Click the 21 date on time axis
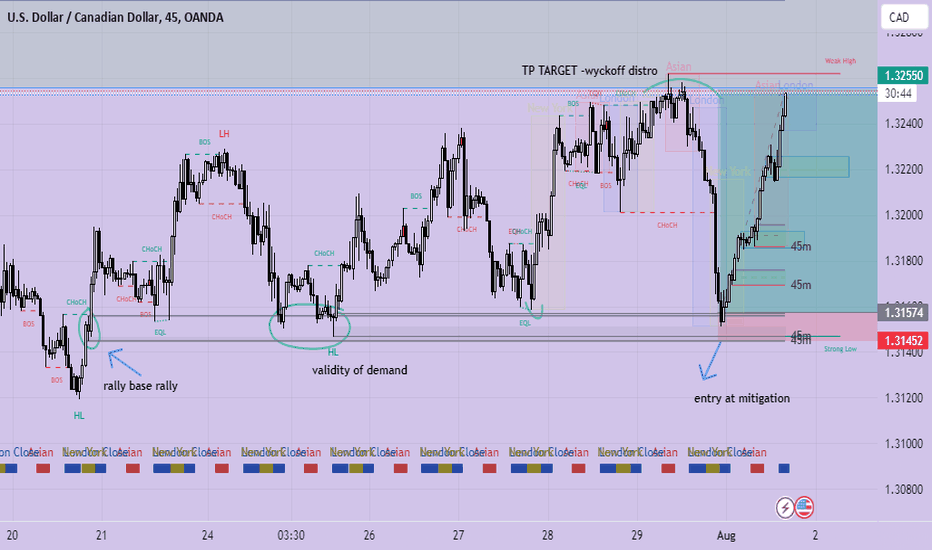This screenshot has height=550, width=932. 101,535
